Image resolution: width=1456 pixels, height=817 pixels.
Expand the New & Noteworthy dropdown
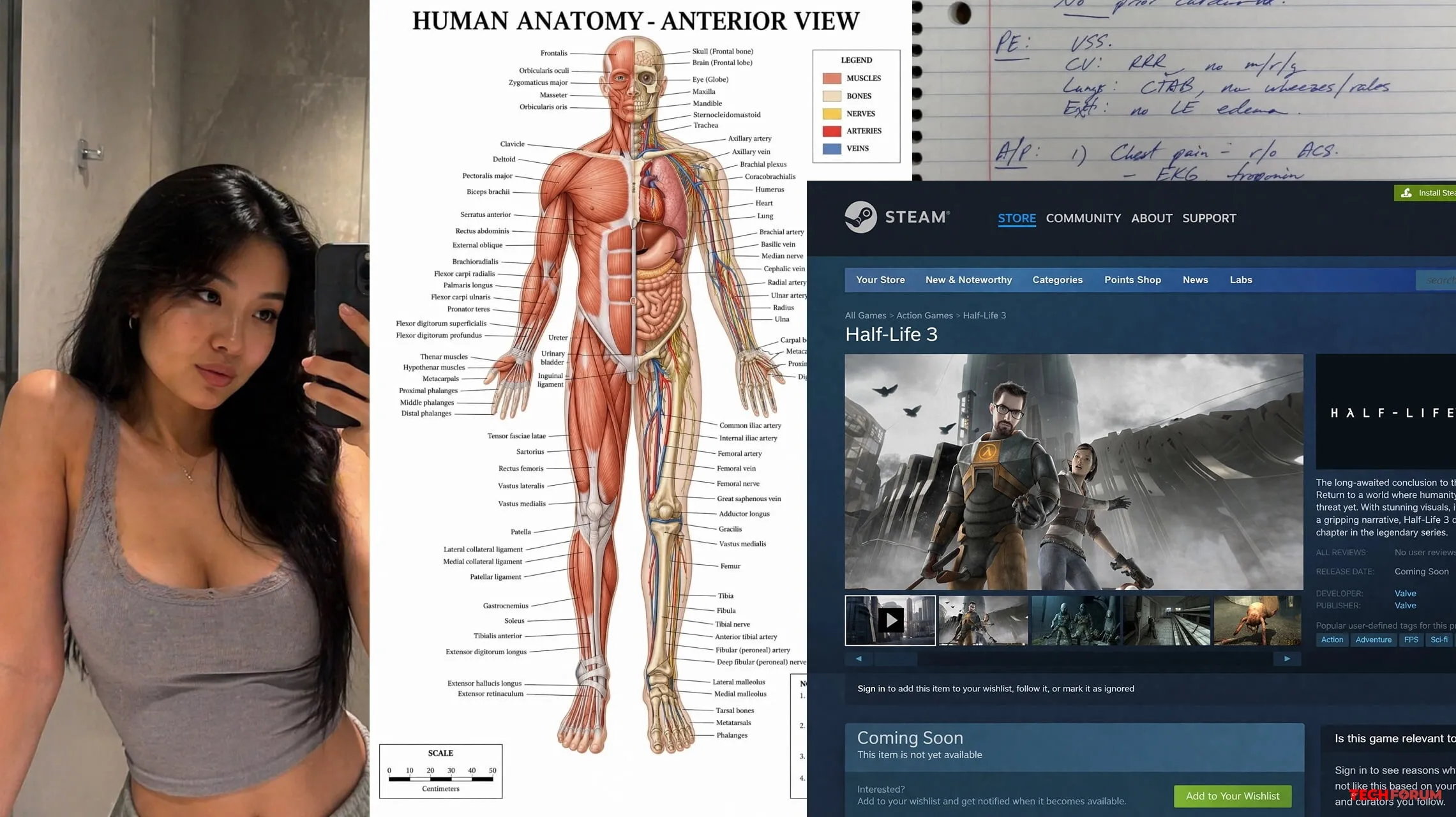click(x=968, y=280)
